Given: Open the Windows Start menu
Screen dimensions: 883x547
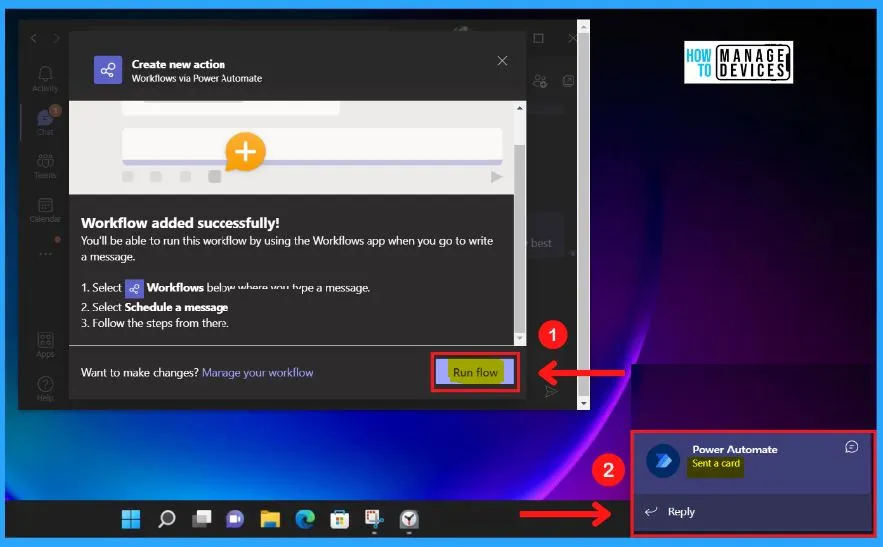Looking at the screenshot, I should coord(131,519).
